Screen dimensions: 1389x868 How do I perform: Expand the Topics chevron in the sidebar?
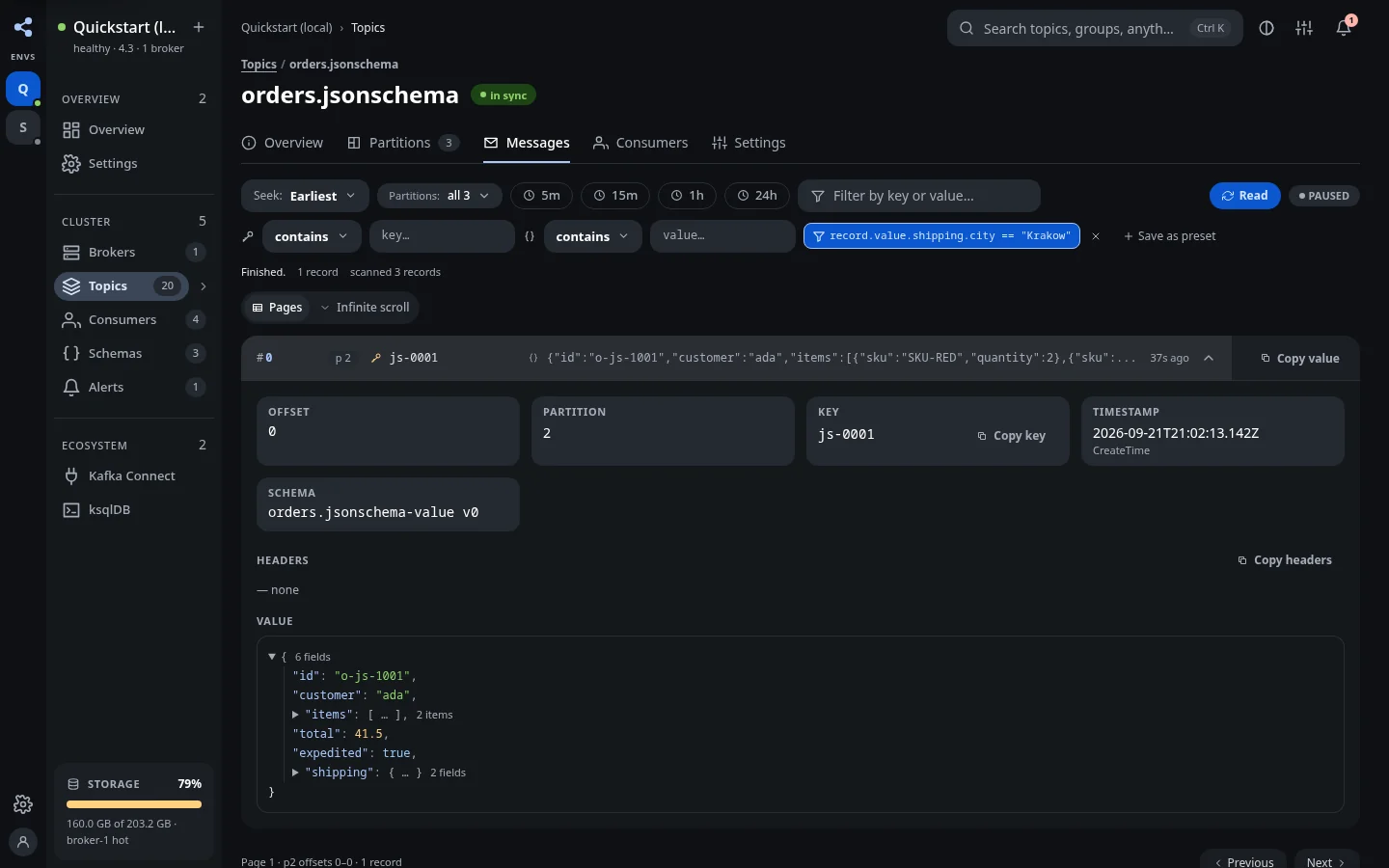[x=203, y=286]
